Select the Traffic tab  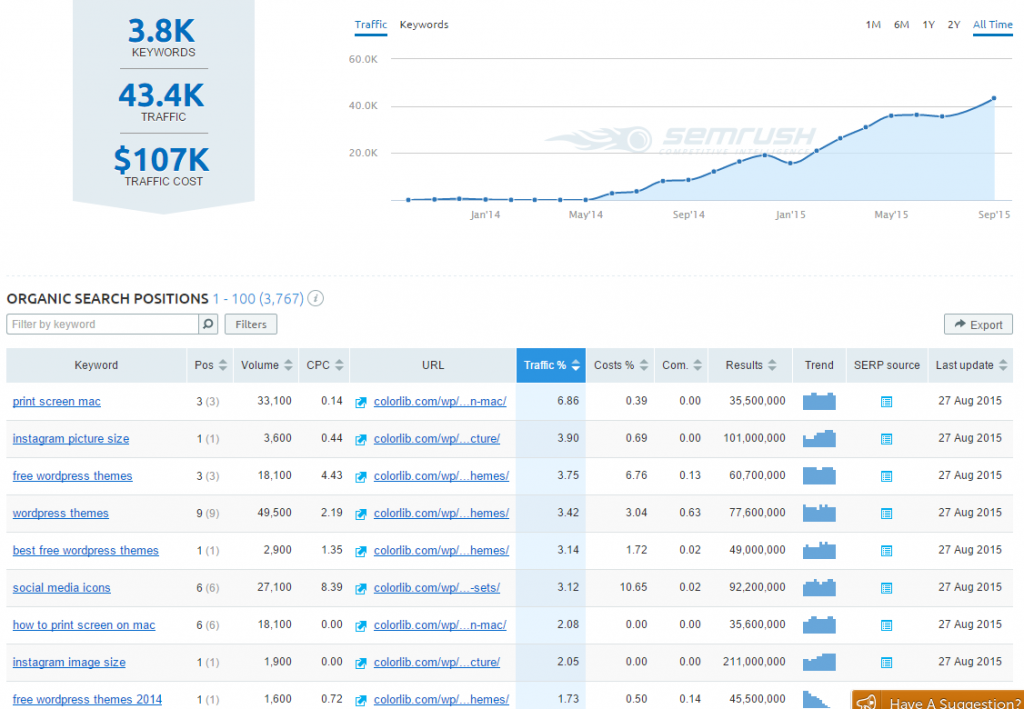point(370,25)
